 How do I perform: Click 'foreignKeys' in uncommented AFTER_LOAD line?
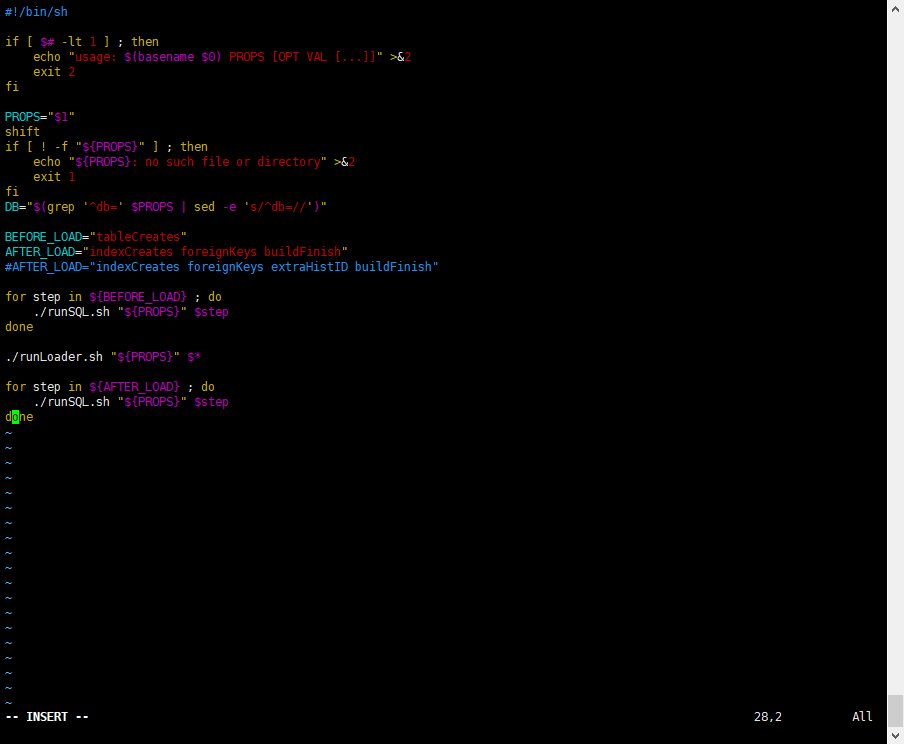(219, 251)
